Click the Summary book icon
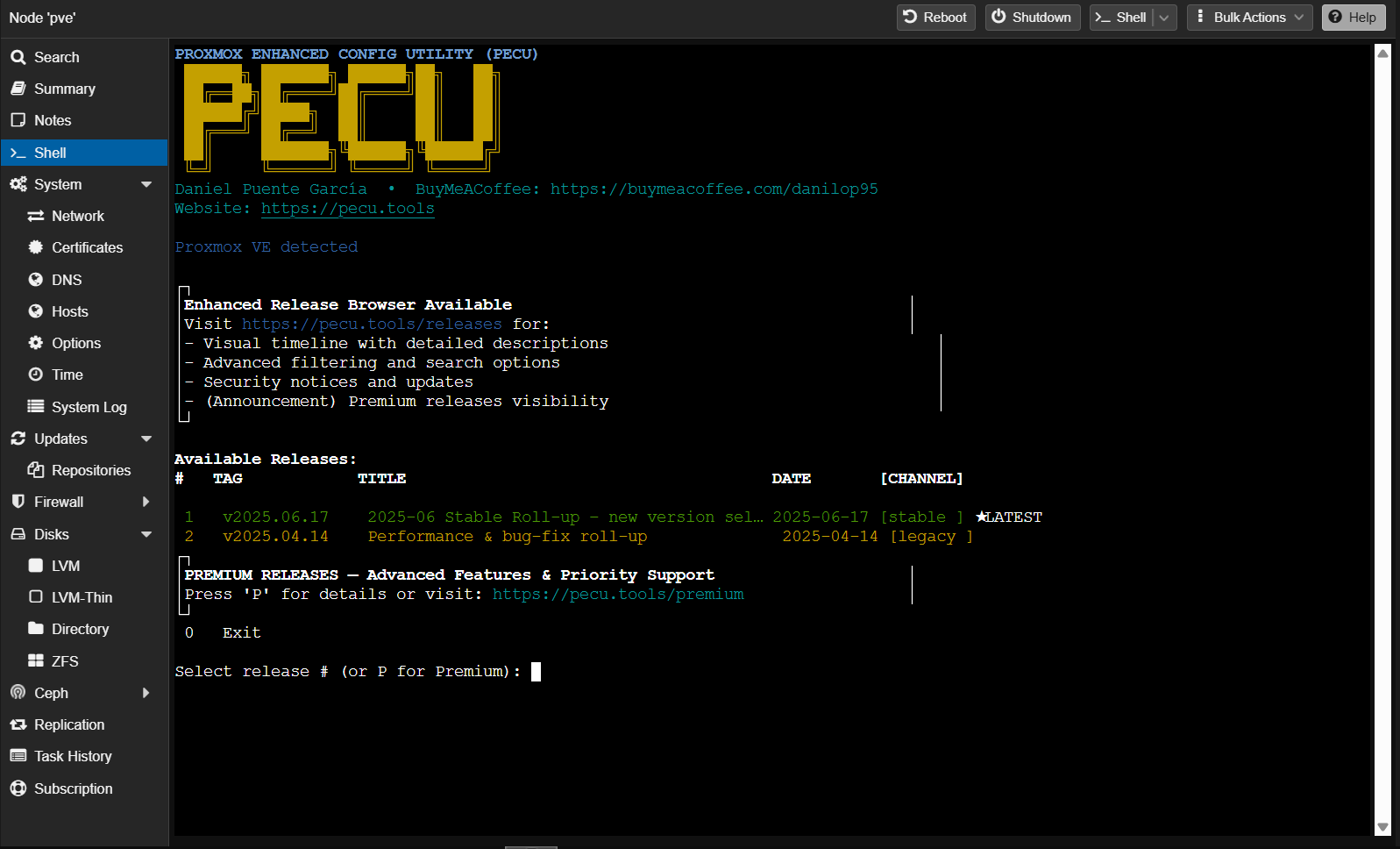 coord(18,89)
